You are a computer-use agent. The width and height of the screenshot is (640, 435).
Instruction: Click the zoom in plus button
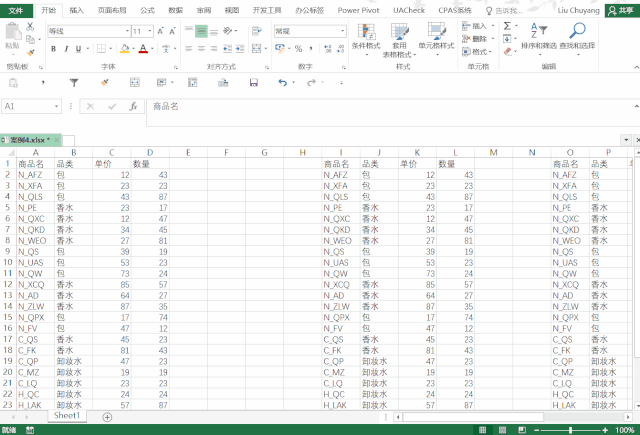tap(605, 430)
